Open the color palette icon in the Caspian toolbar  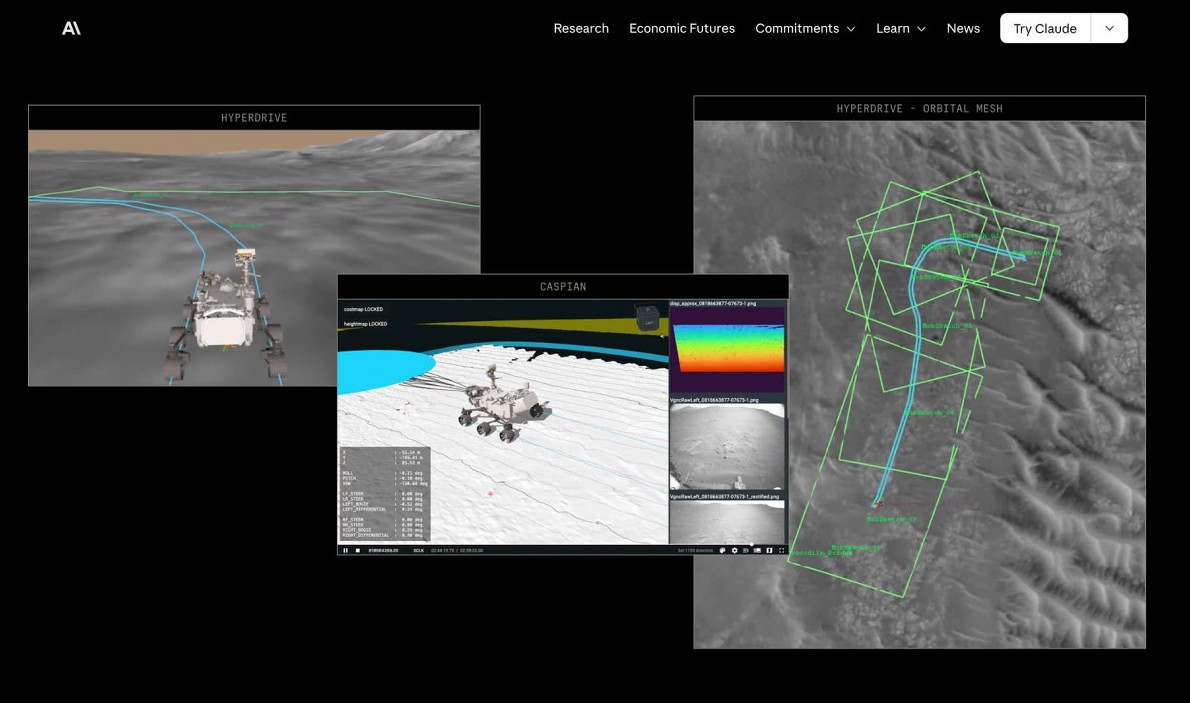tap(722, 550)
